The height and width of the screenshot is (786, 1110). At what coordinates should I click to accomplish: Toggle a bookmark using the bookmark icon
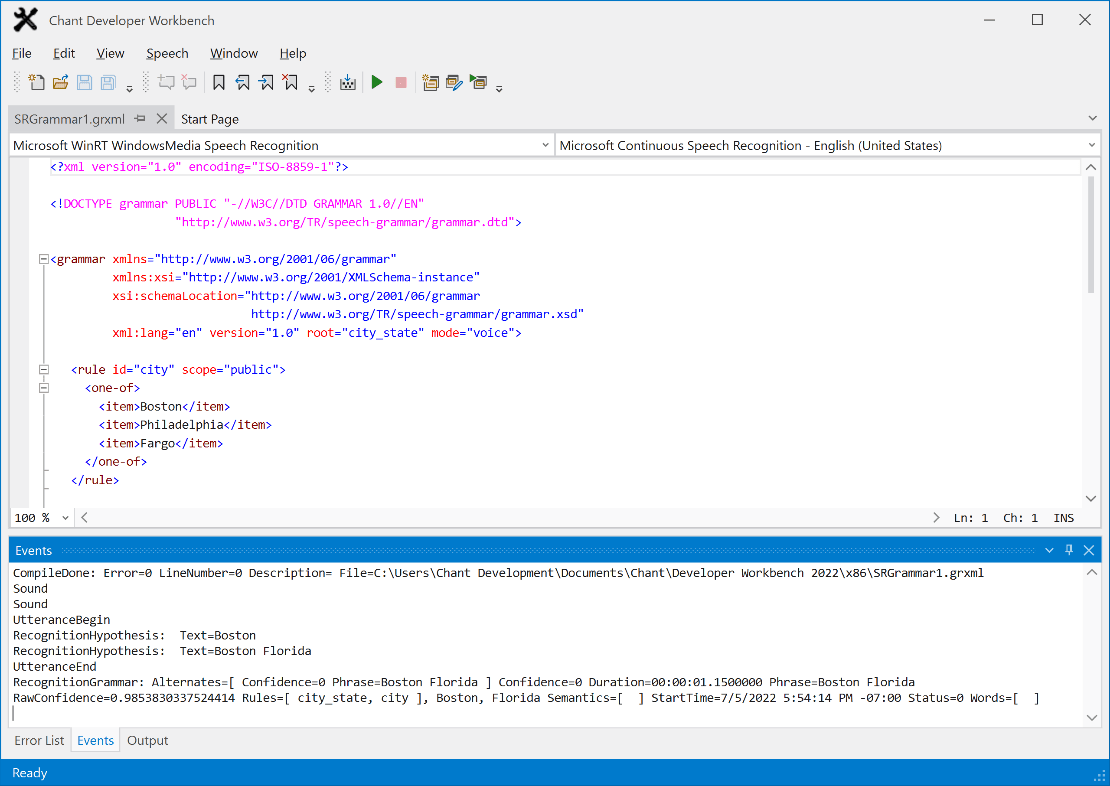[x=219, y=82]
